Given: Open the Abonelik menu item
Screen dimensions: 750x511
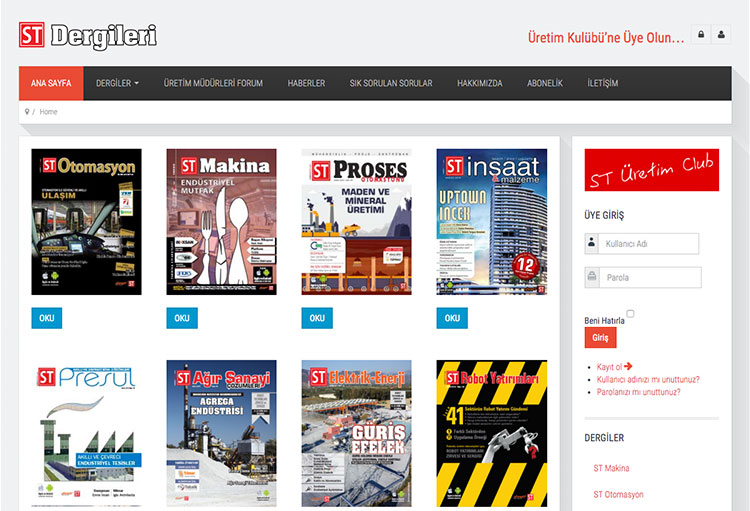Looking at the screenshot, I should point(545,83).
